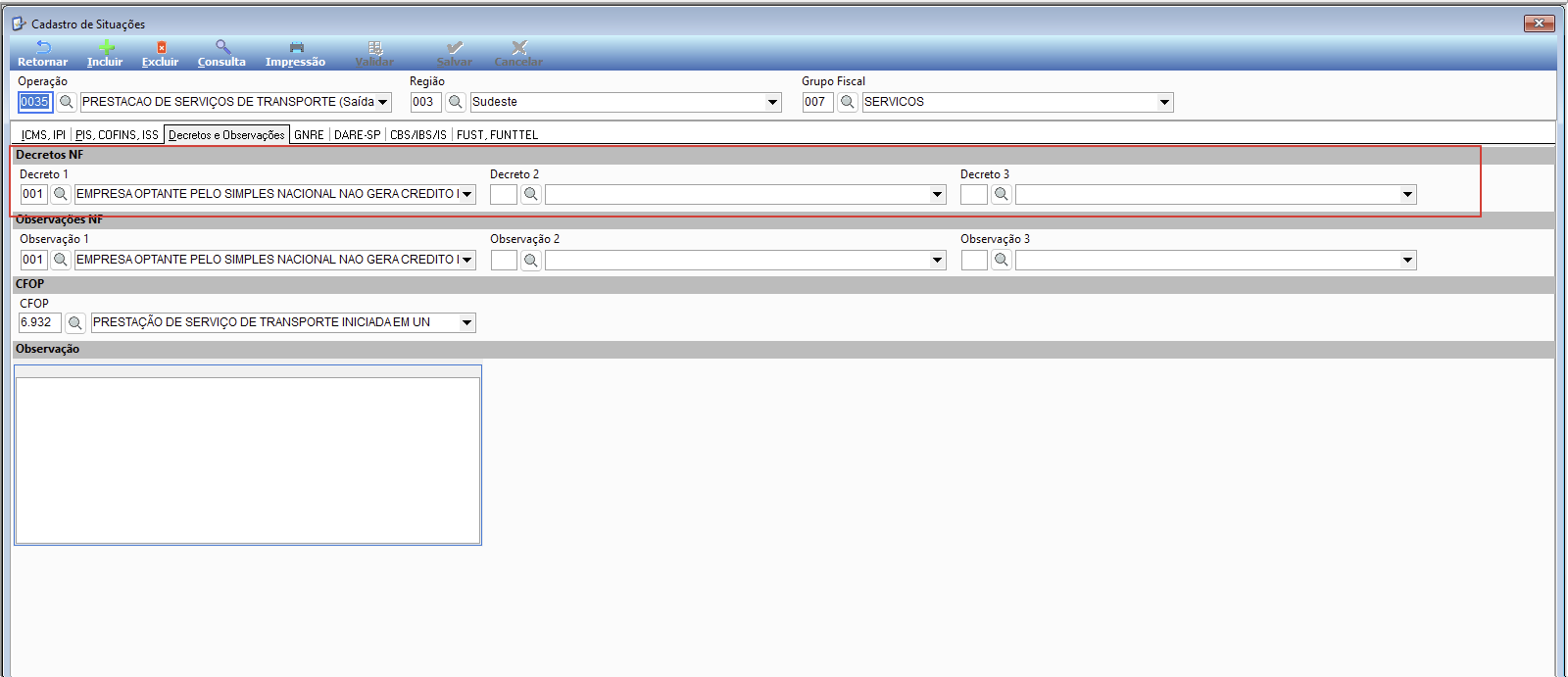Close the Cadastro de Situações window
This screenshot has width=1568, height=677.
(x=1539, y=23)
